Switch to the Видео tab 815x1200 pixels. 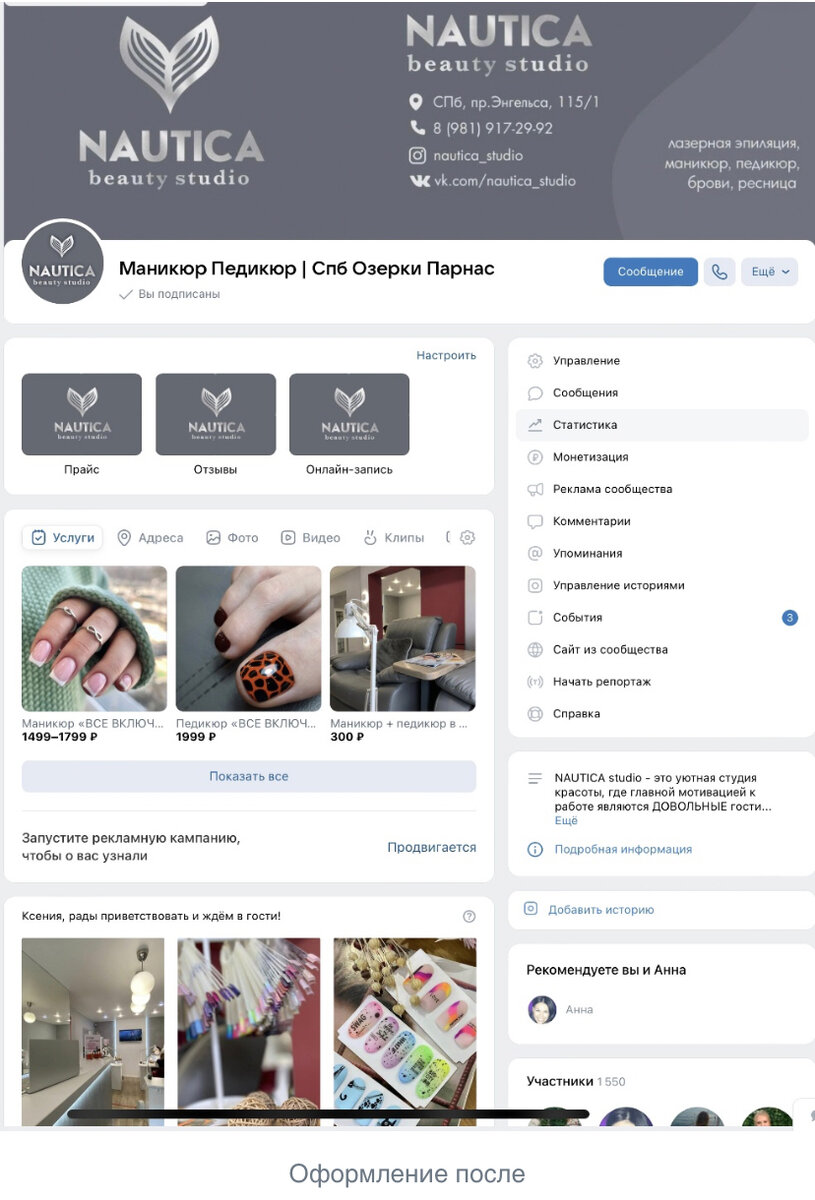pyautogui.click(x=310, y=537)
